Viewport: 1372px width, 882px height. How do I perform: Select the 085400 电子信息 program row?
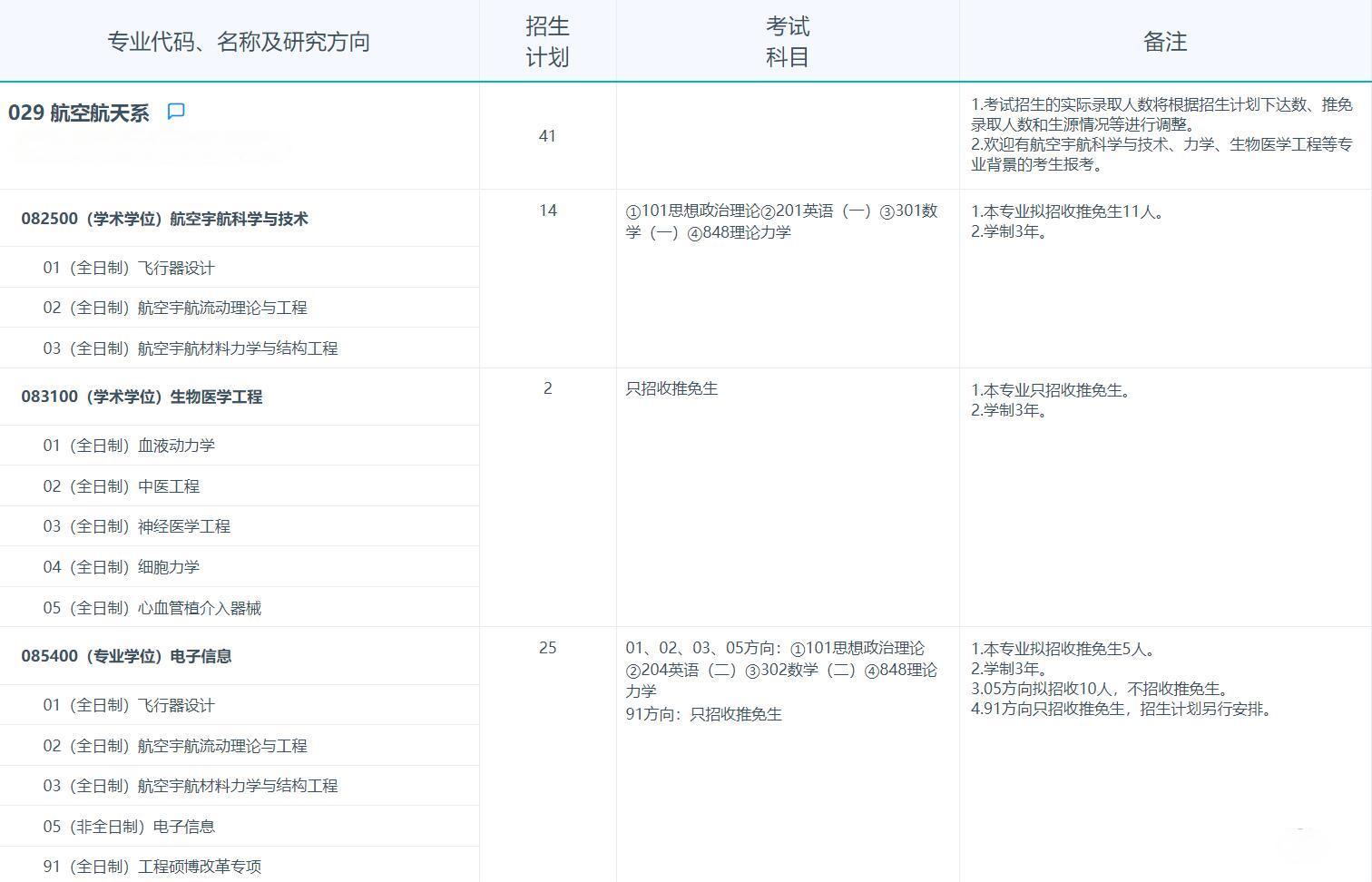126,656
